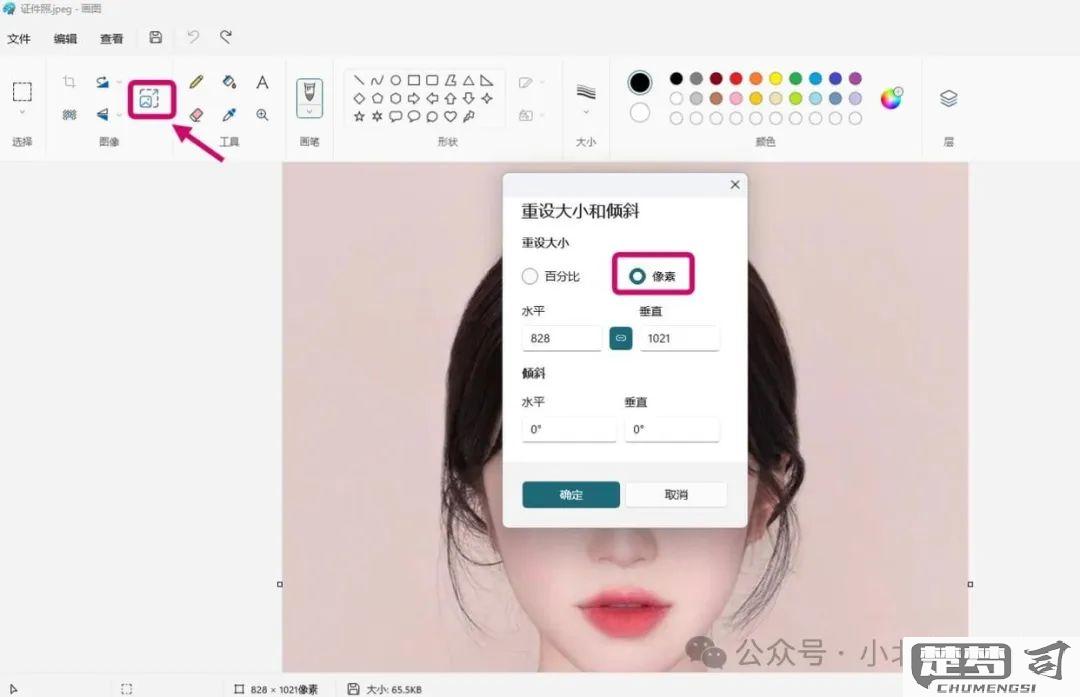The height and width of the screenshot is (697, 1080).
Task: Cancel the dialog with 取消
Action: coord(676,495)
